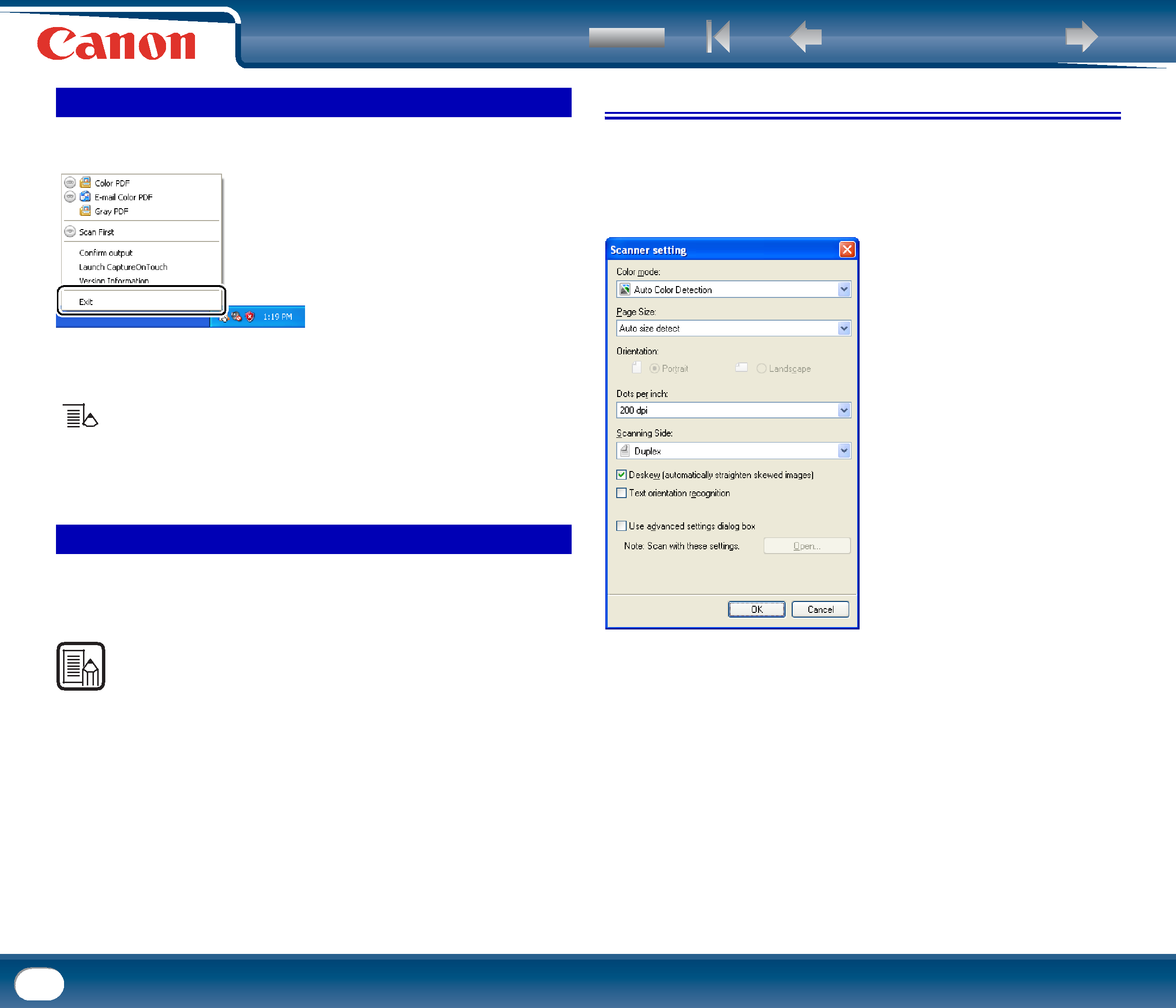Click job button icon beside E-mail Color PDF
Image resolution: width=1176 pixels, height=1008 pixels.
[x=70, y=196]
